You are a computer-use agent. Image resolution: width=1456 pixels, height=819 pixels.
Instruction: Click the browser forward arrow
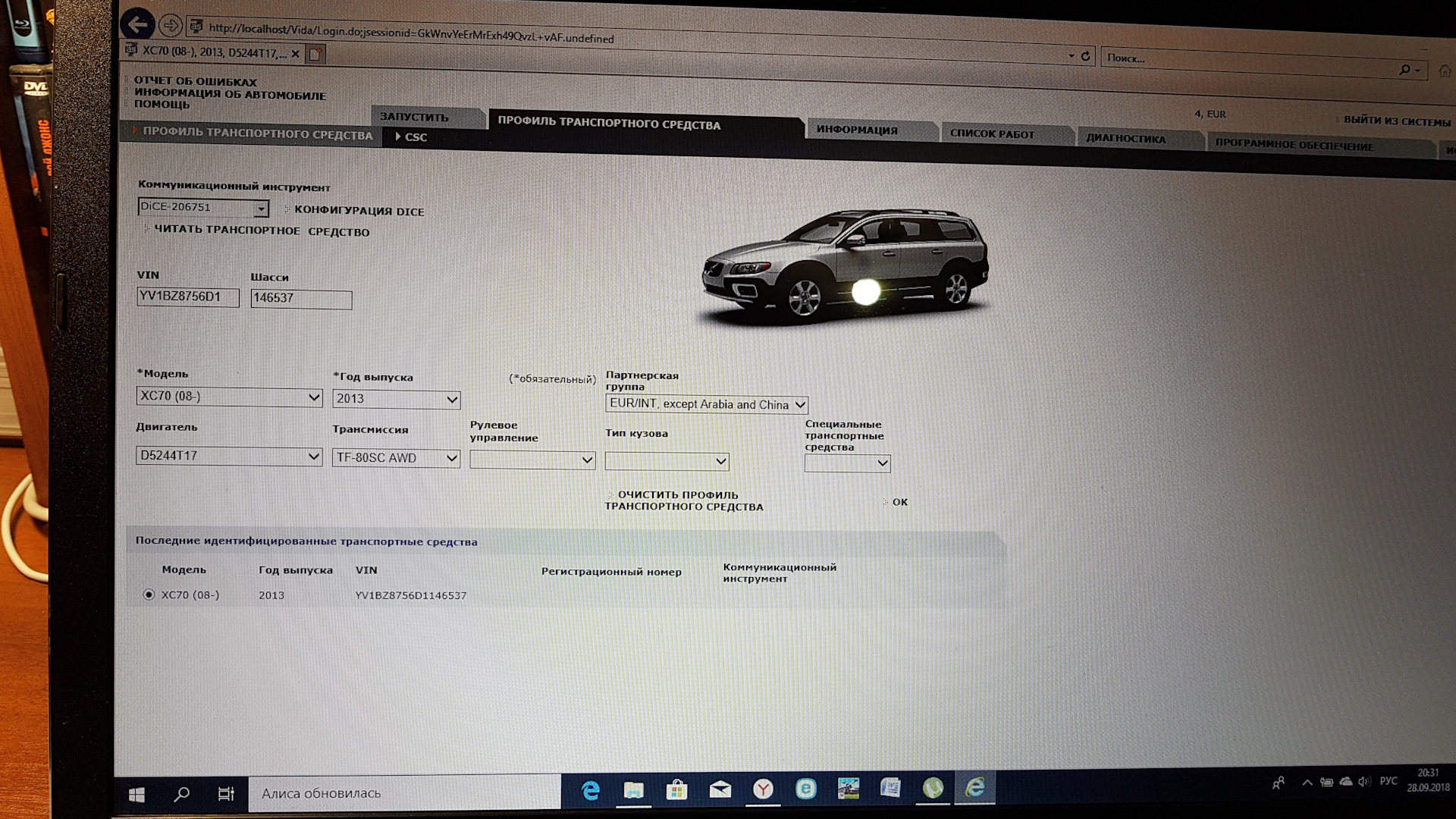(171, 26)
